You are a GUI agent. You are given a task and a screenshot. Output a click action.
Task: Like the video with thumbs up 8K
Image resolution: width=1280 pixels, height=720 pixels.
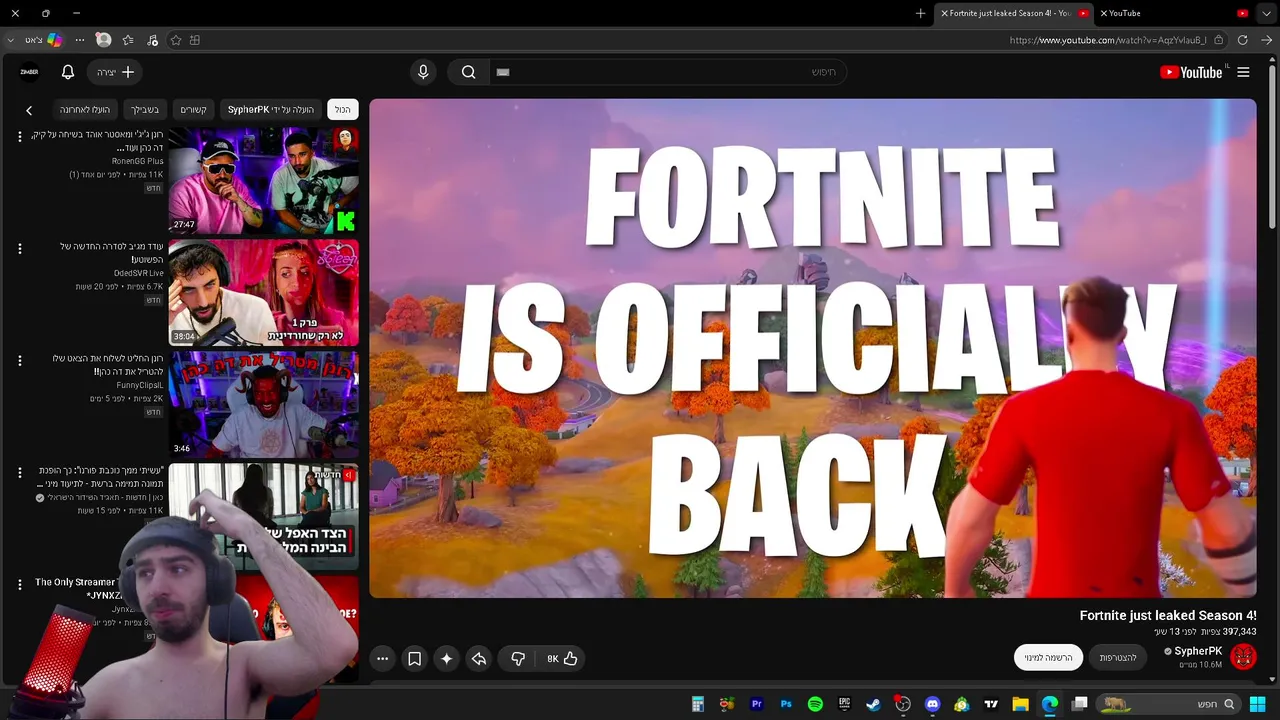point(562,658)
